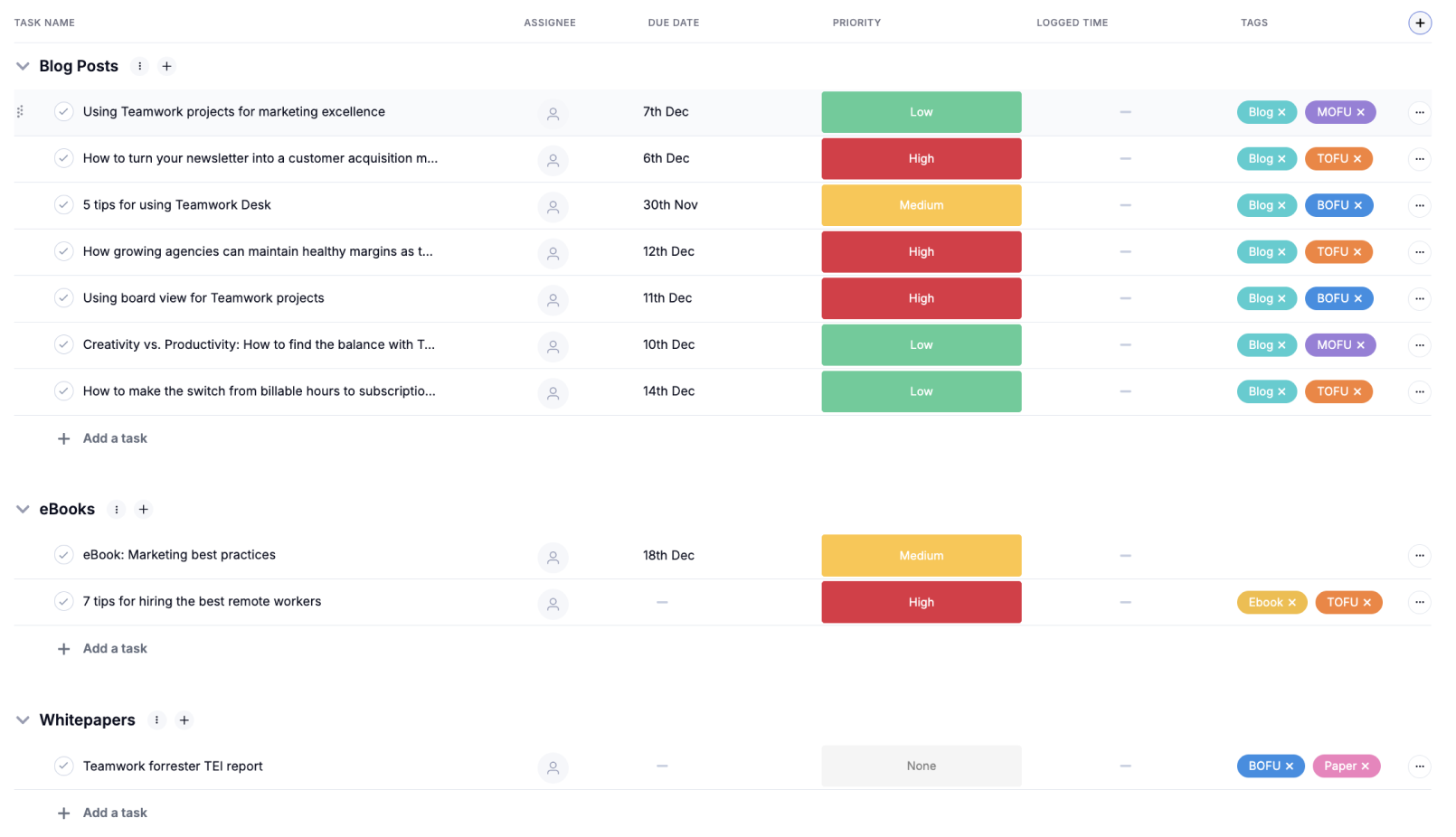Open more options for Teamwork forrester TEI report
Screen dimensions: 1456x837
coord(1419,766)
